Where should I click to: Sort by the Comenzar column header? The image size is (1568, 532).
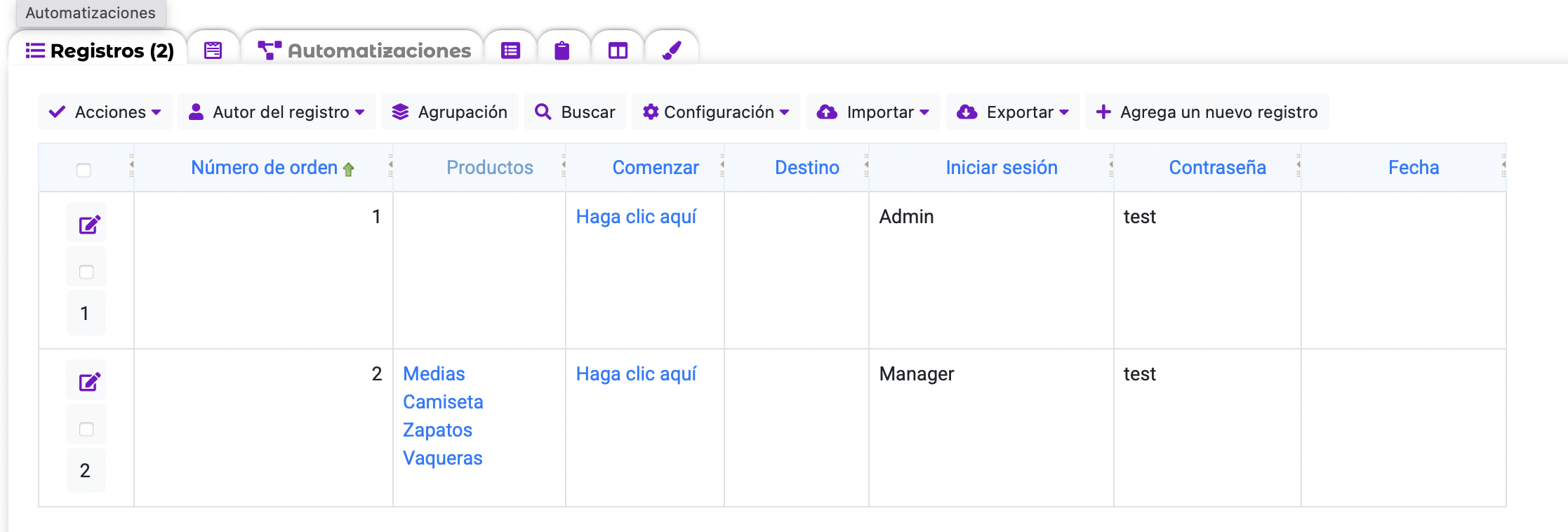(x=656, y=168)
